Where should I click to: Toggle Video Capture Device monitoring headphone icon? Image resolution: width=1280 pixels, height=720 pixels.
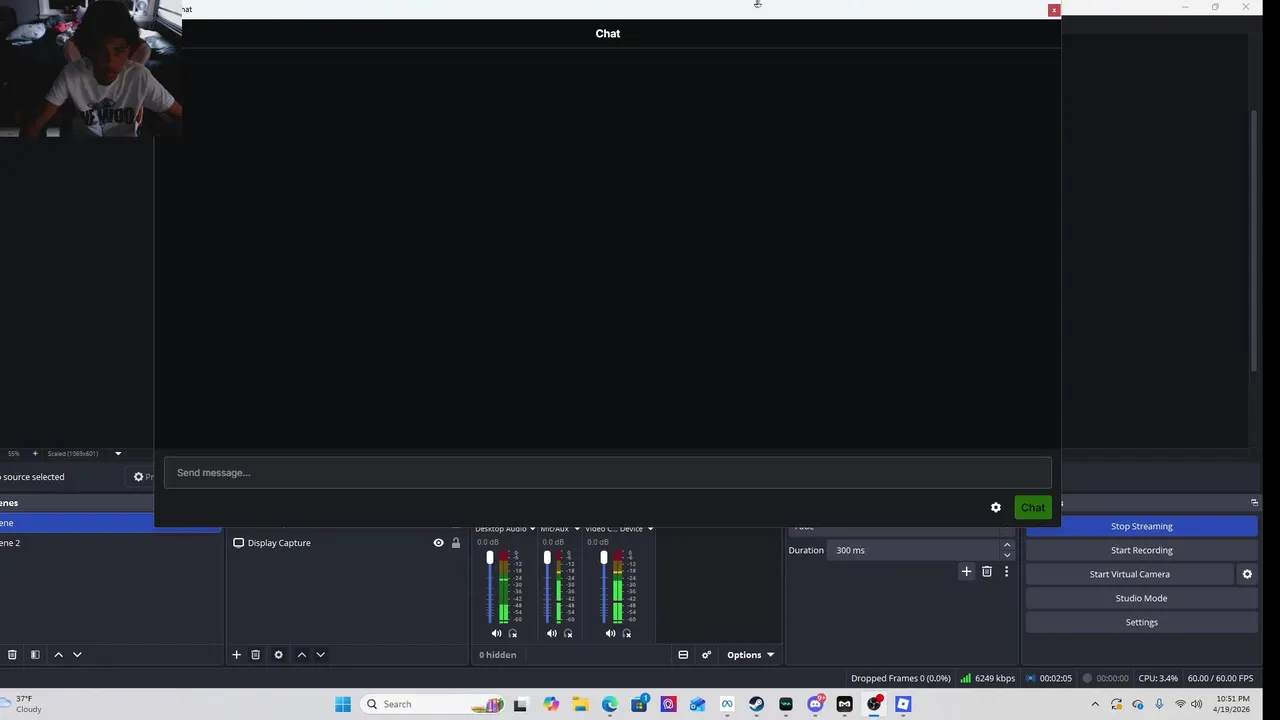(627, 634)
